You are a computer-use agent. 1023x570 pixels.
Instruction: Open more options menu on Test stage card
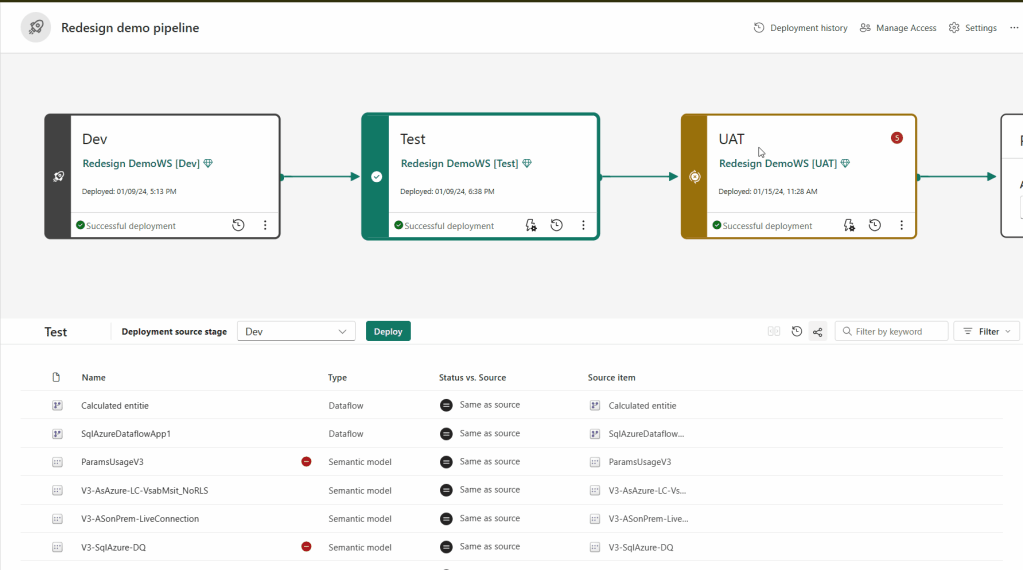coord(583,226)
